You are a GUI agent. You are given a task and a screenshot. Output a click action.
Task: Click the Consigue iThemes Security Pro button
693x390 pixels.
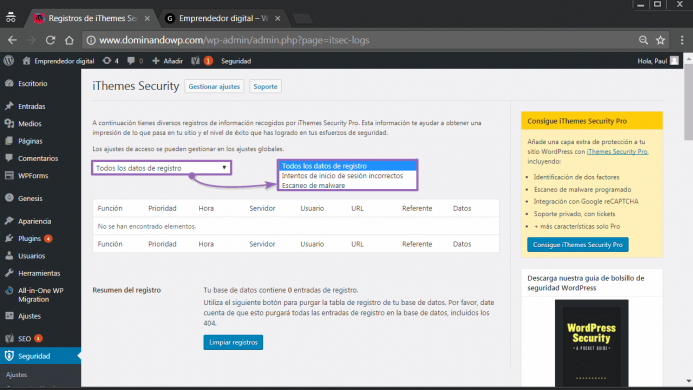point(577,245)
